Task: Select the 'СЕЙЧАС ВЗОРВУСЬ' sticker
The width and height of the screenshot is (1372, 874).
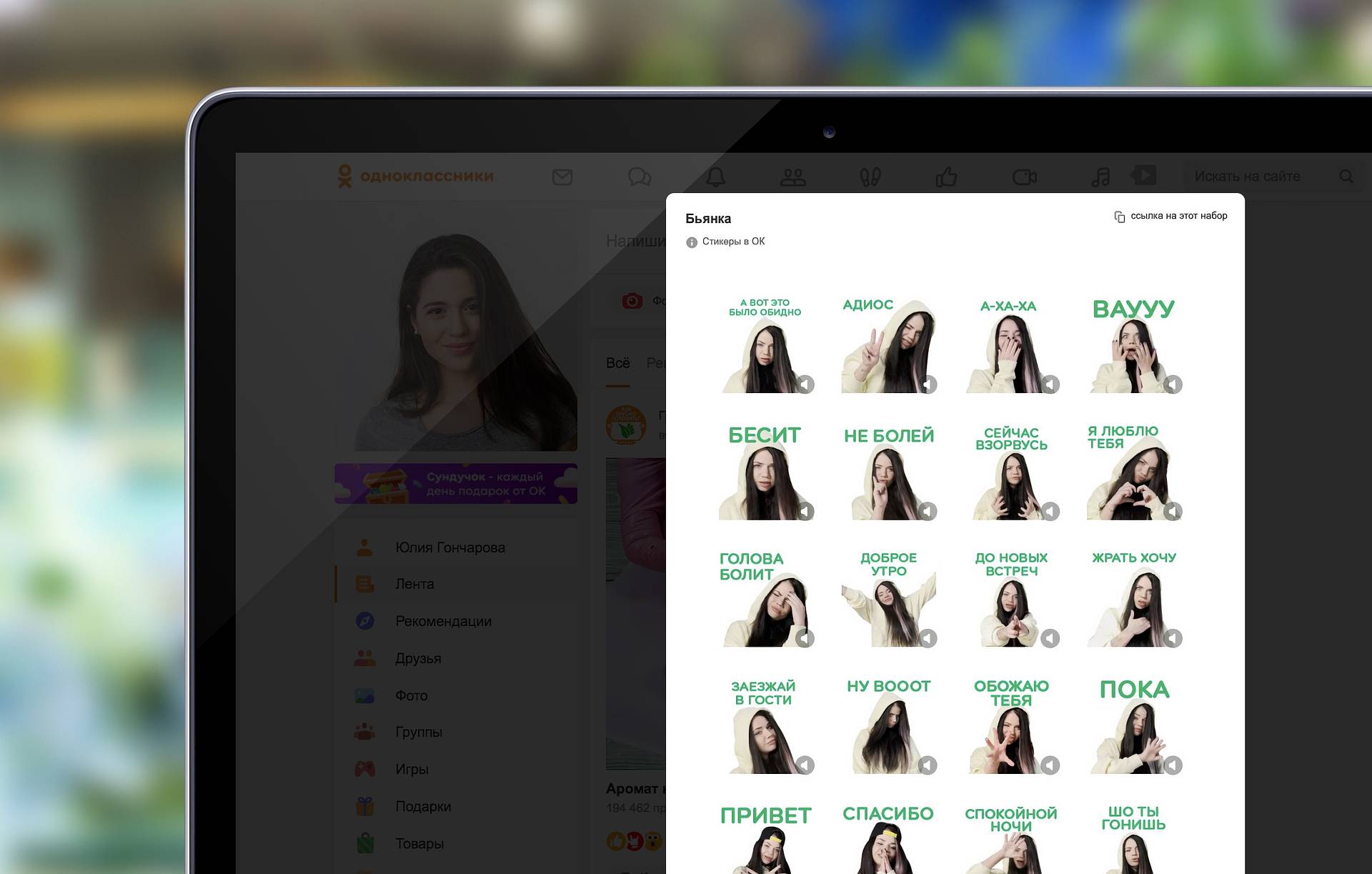Action: [1010, 472]
